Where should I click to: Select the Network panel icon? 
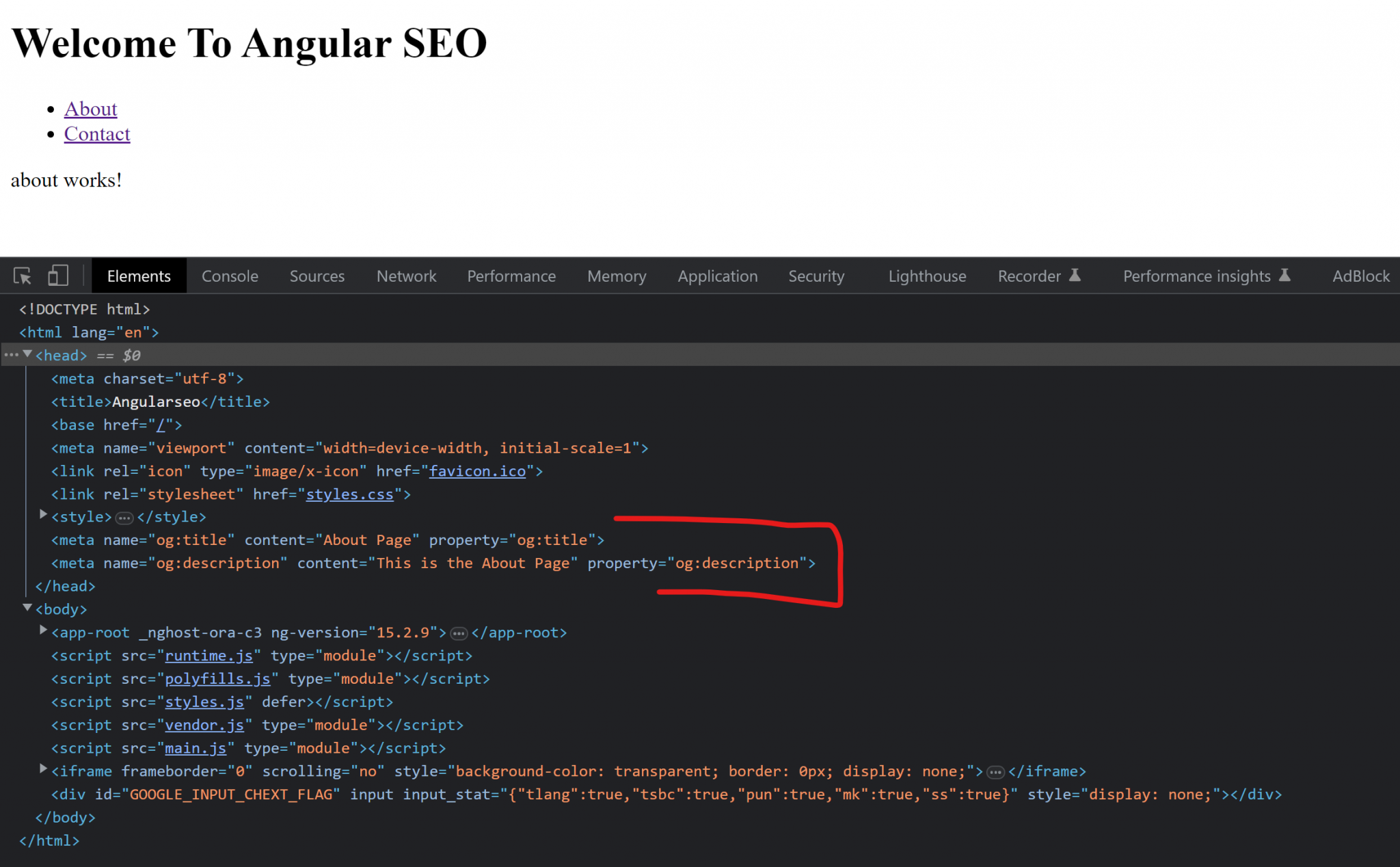pyautogui.click(x=406, y=277)
